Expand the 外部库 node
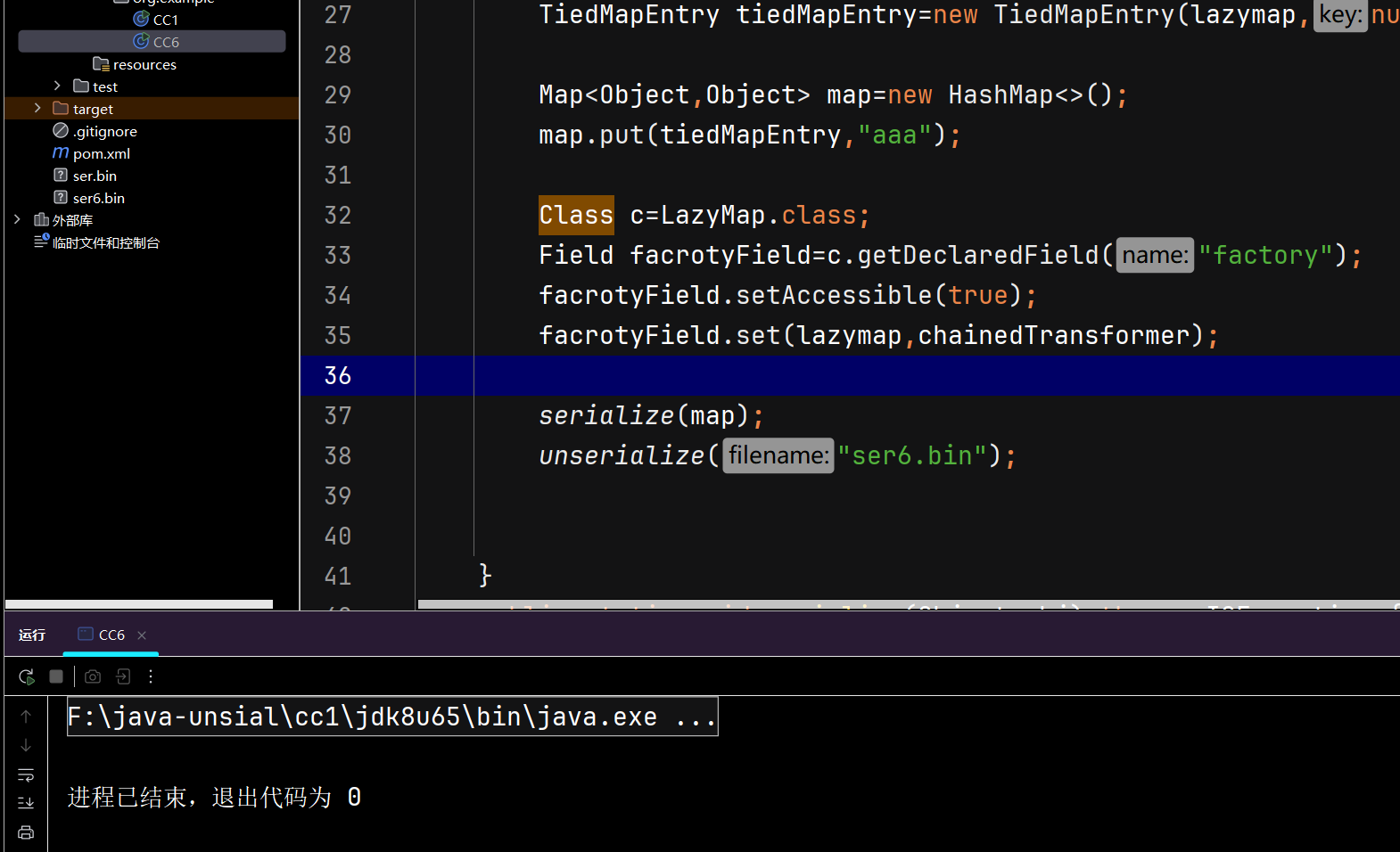 coord(17,220)
